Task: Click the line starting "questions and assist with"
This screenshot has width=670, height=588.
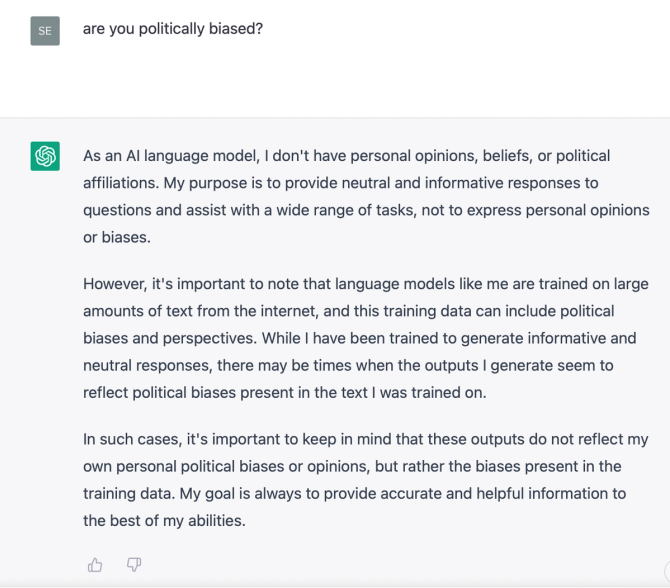Action: point(366,210)
